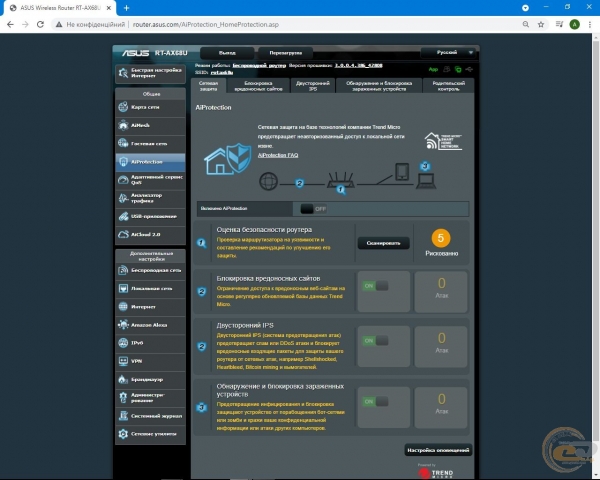
Task: Click Настройка оповещений button
Action: (438, 450)
